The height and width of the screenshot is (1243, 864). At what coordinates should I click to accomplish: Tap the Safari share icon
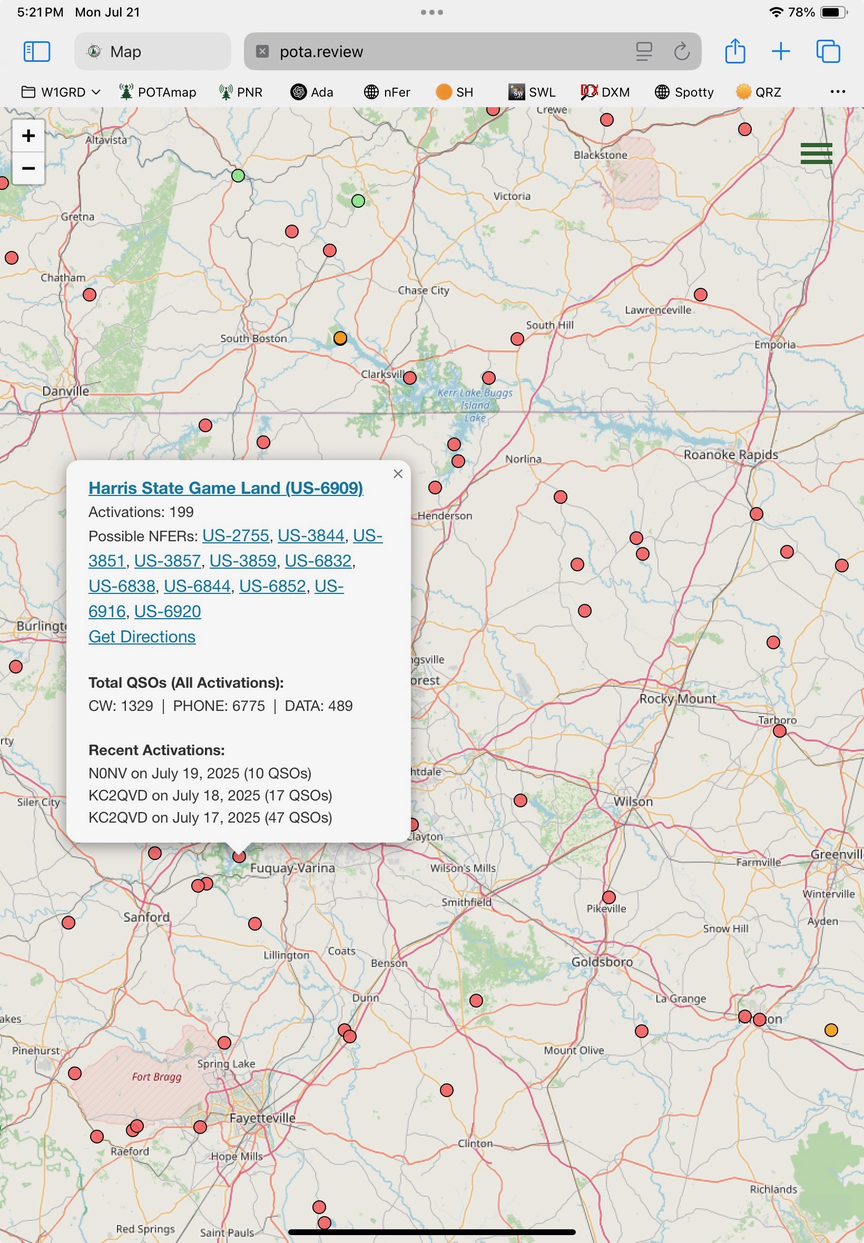pyautogui.click(x=735, y=51)
